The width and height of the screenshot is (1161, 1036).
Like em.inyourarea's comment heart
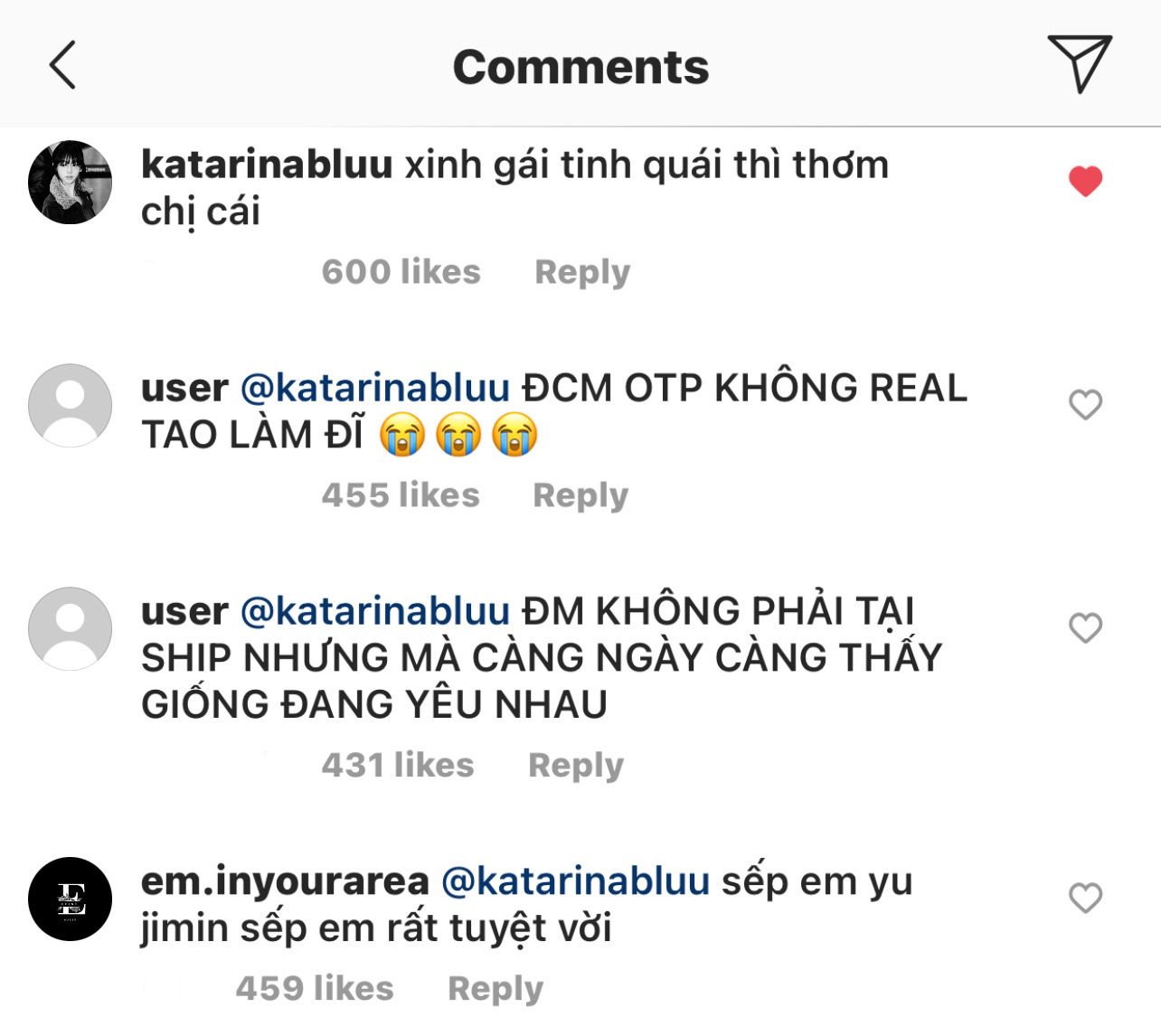(x=1085, y=899)
